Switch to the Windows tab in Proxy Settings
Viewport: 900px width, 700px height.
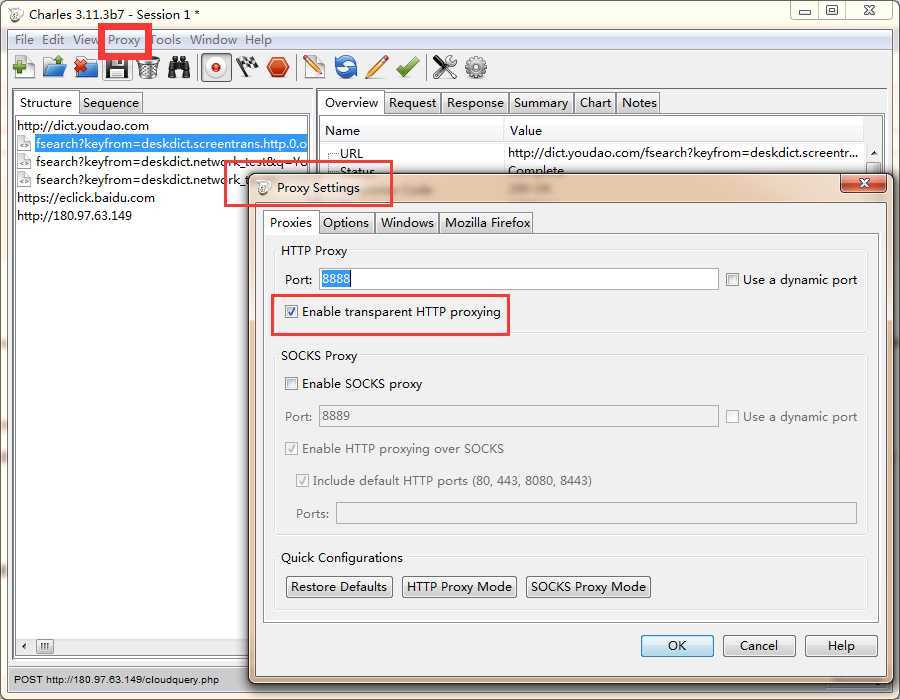[407, 223]
